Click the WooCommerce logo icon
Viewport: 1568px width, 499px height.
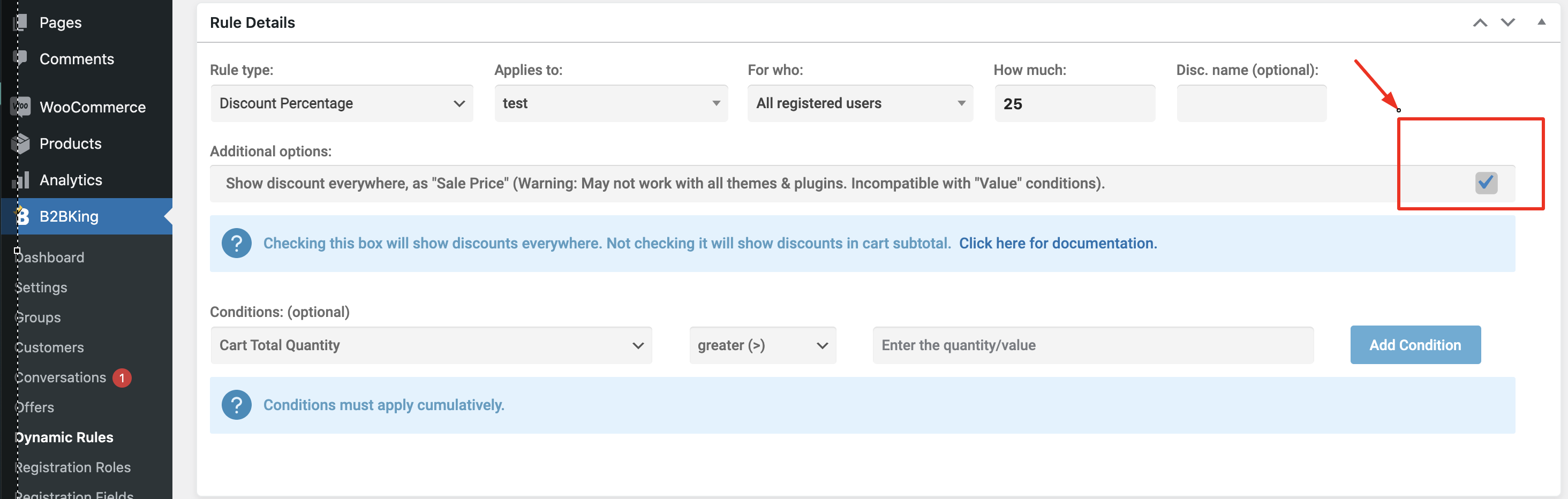click(20, 107)
